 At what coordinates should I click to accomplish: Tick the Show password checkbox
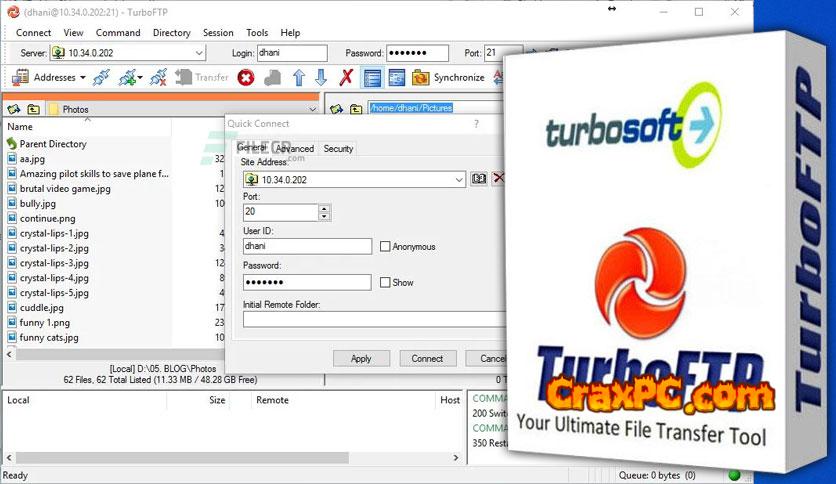[x=385, y=283]
